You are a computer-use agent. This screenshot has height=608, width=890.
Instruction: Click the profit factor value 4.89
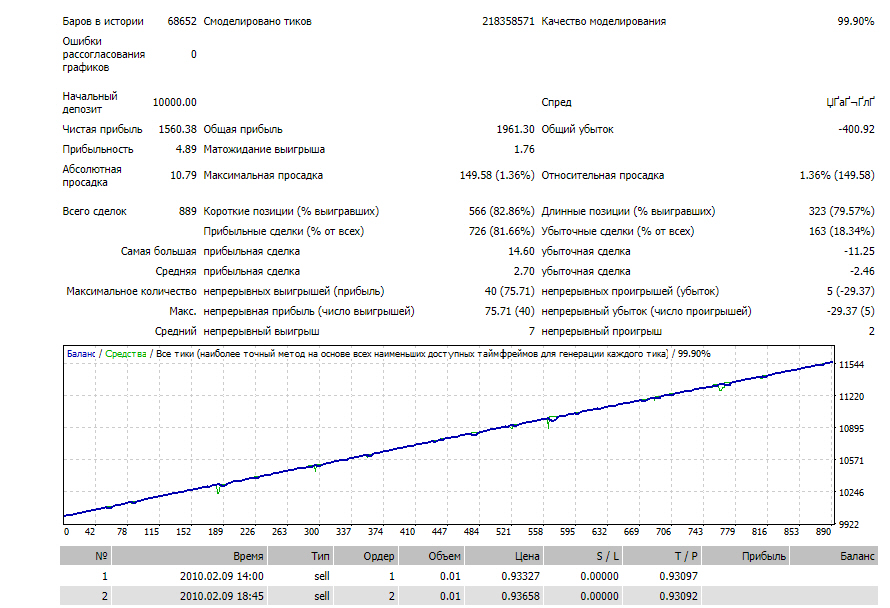click(x=186, y=149)
